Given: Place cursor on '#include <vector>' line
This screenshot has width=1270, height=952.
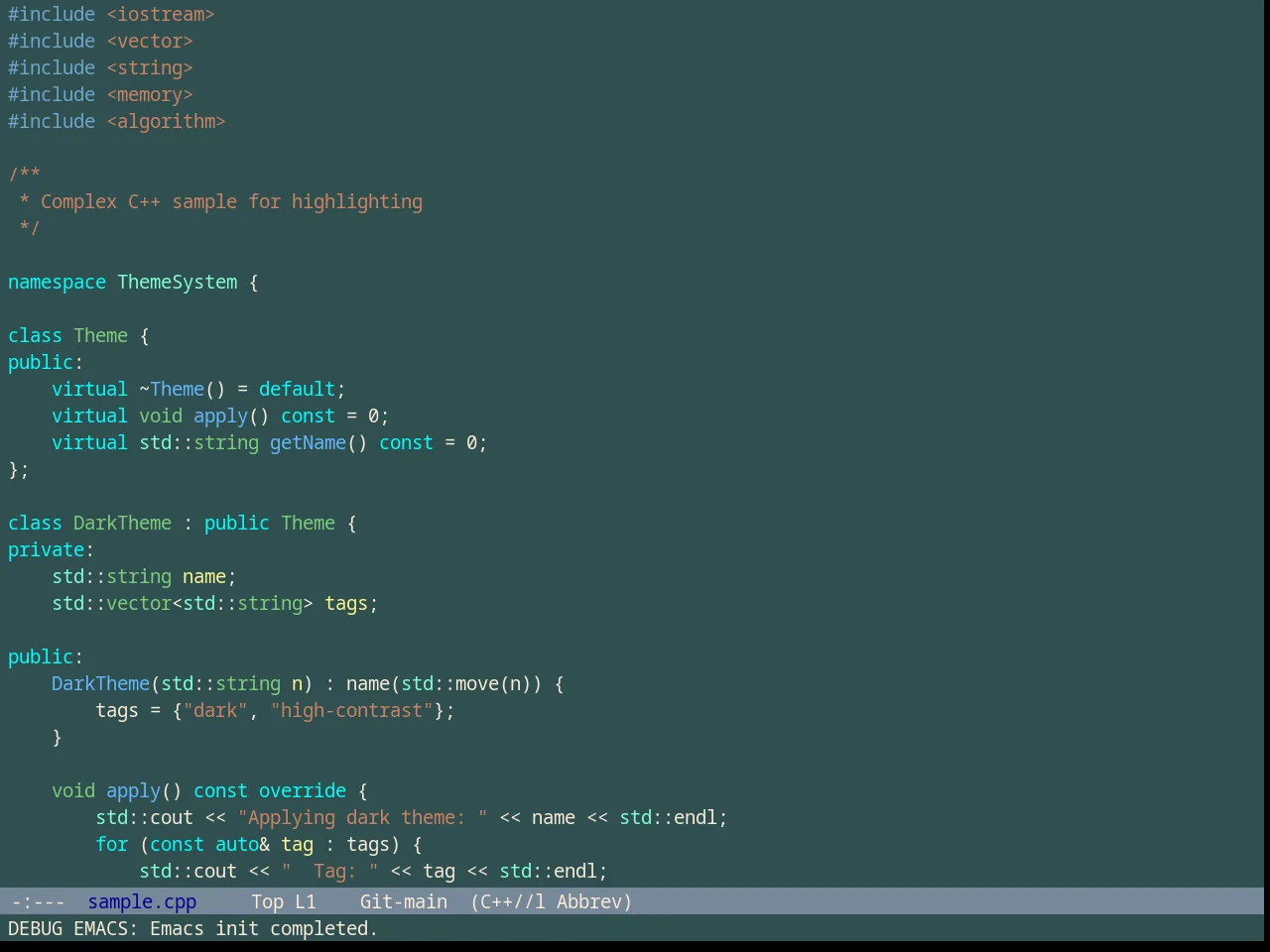Looking at the screenshot, I should pyautogui.click(x=100, y=41).
